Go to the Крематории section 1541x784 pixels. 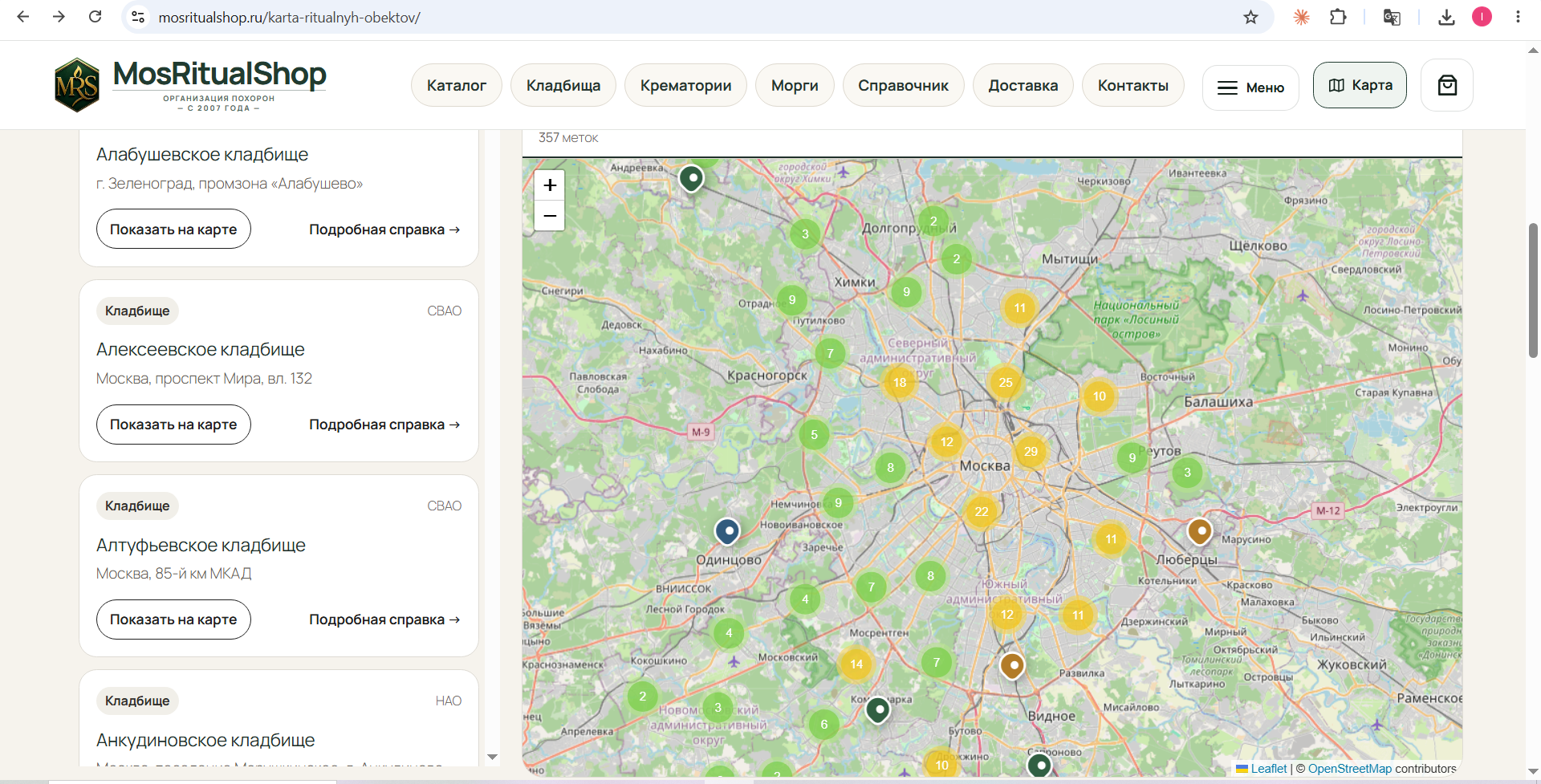coord(685,85)
